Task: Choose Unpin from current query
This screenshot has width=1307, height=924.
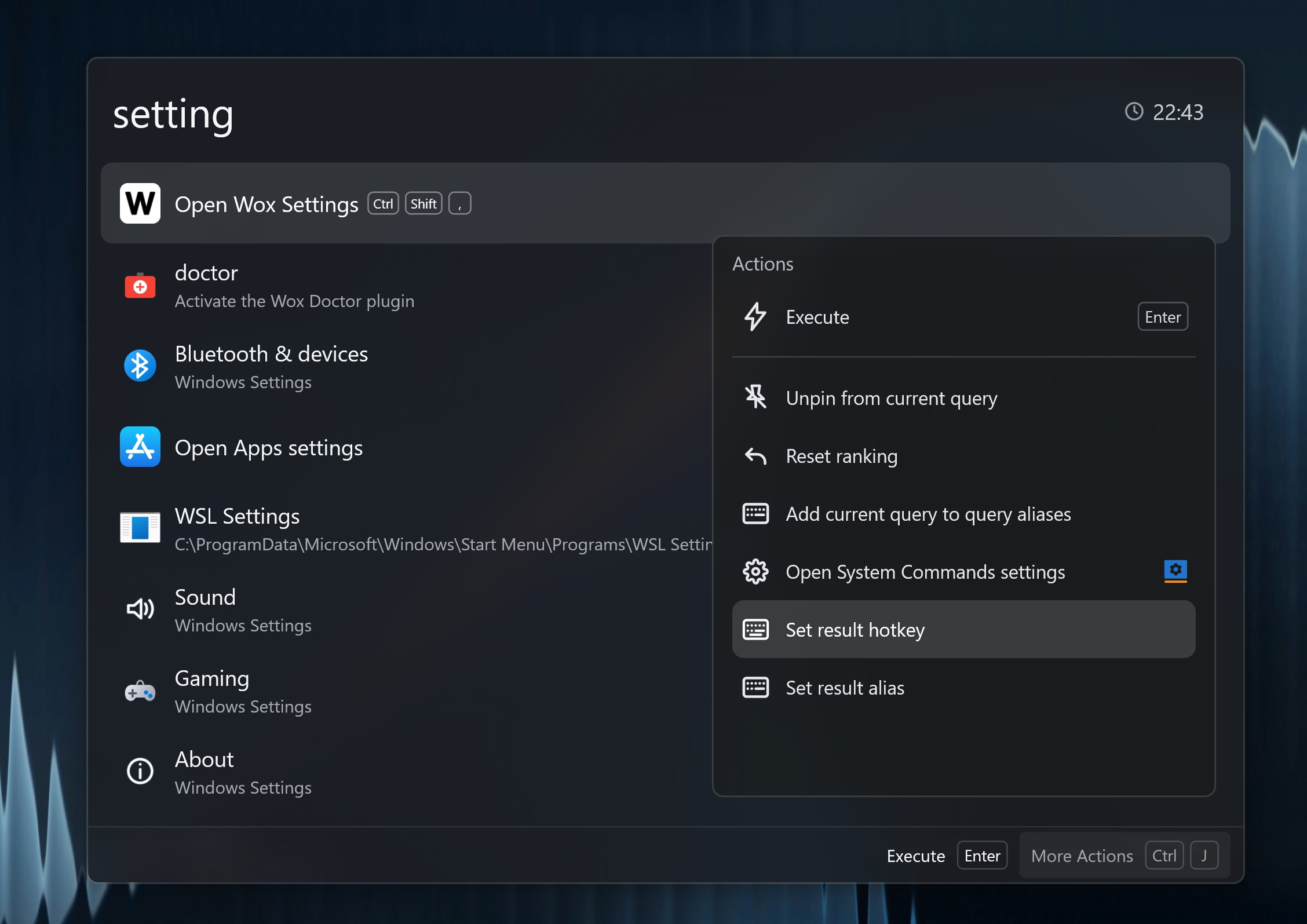Action: tap(963, 398)
